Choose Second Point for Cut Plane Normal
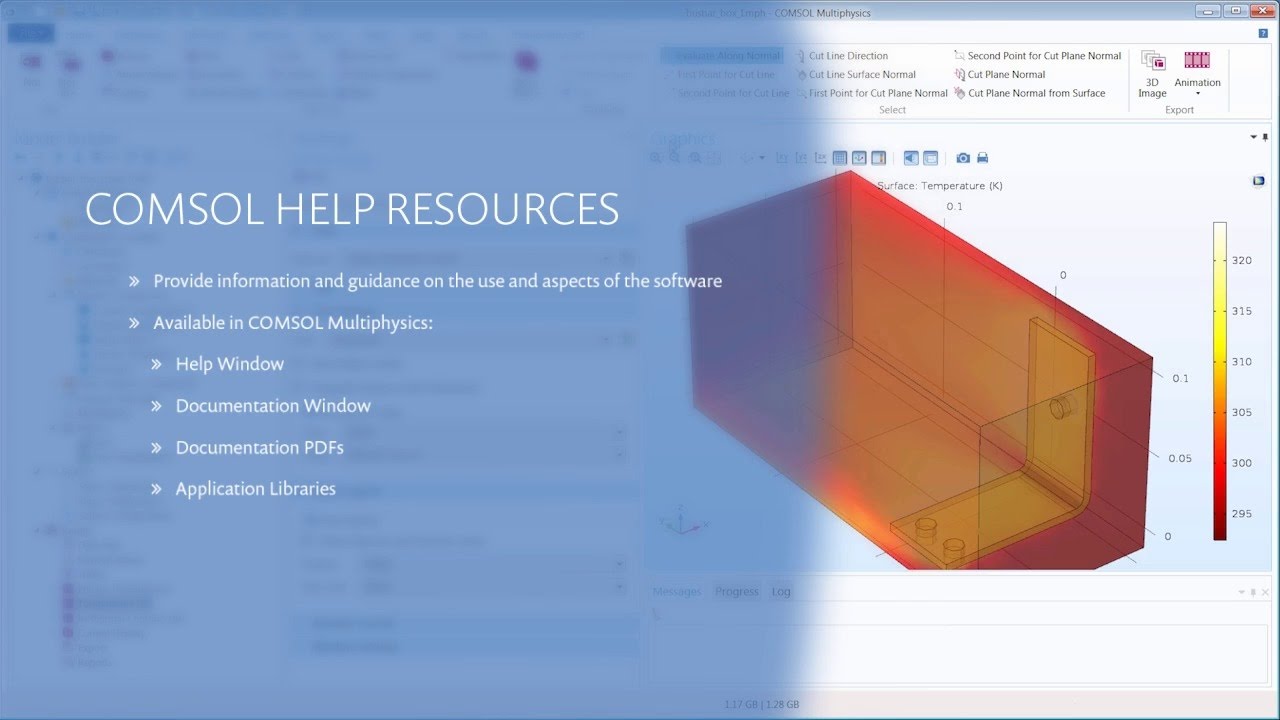The width and height of the screenshot is (1280, 720). point(1037,56)
